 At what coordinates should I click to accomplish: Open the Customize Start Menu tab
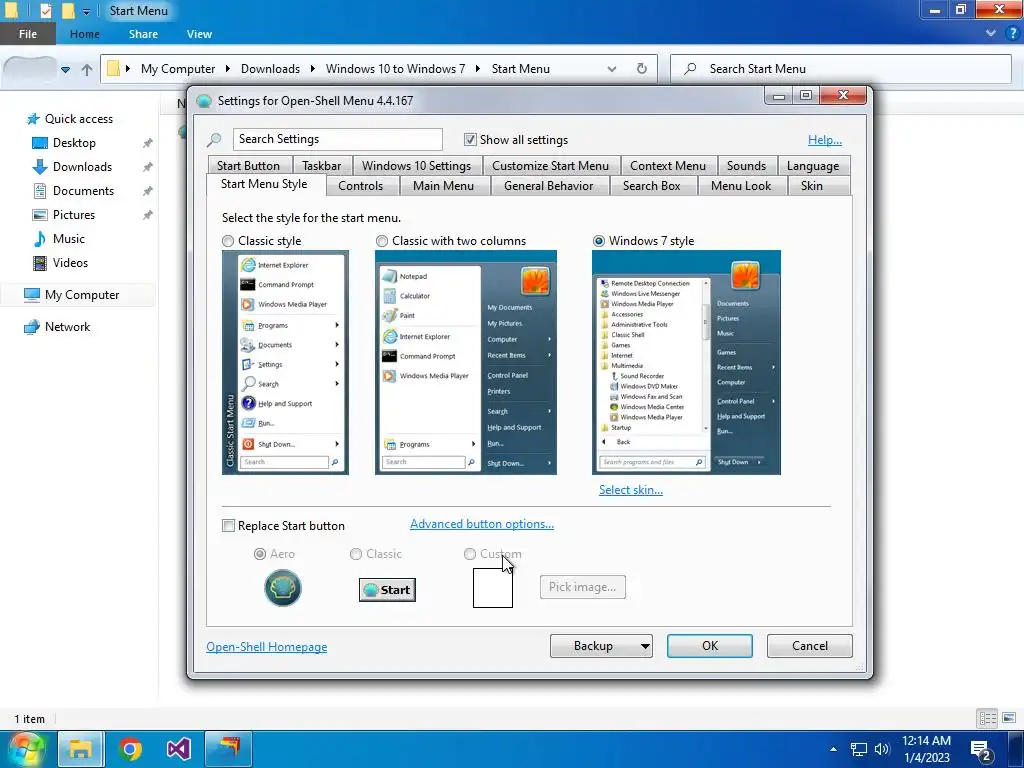pos(551,166)
